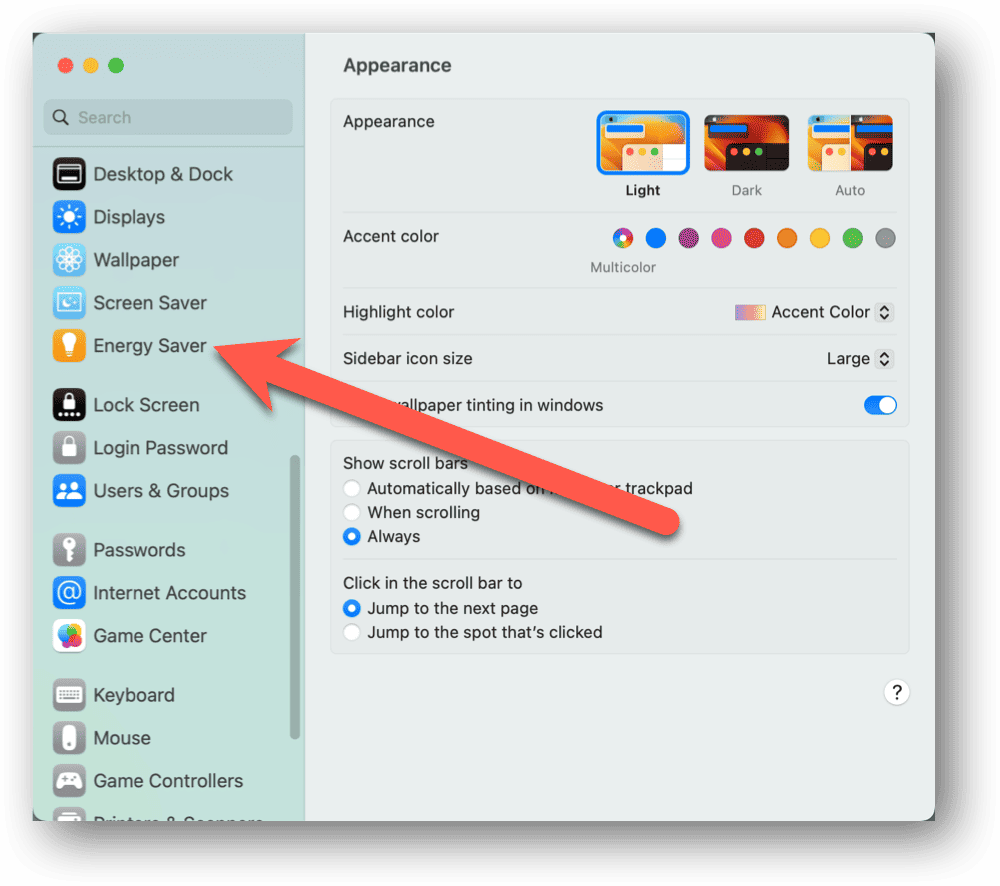1000x886 pixels.
Task: Navigate to Lock Screen label
Action: coord(147,405)
